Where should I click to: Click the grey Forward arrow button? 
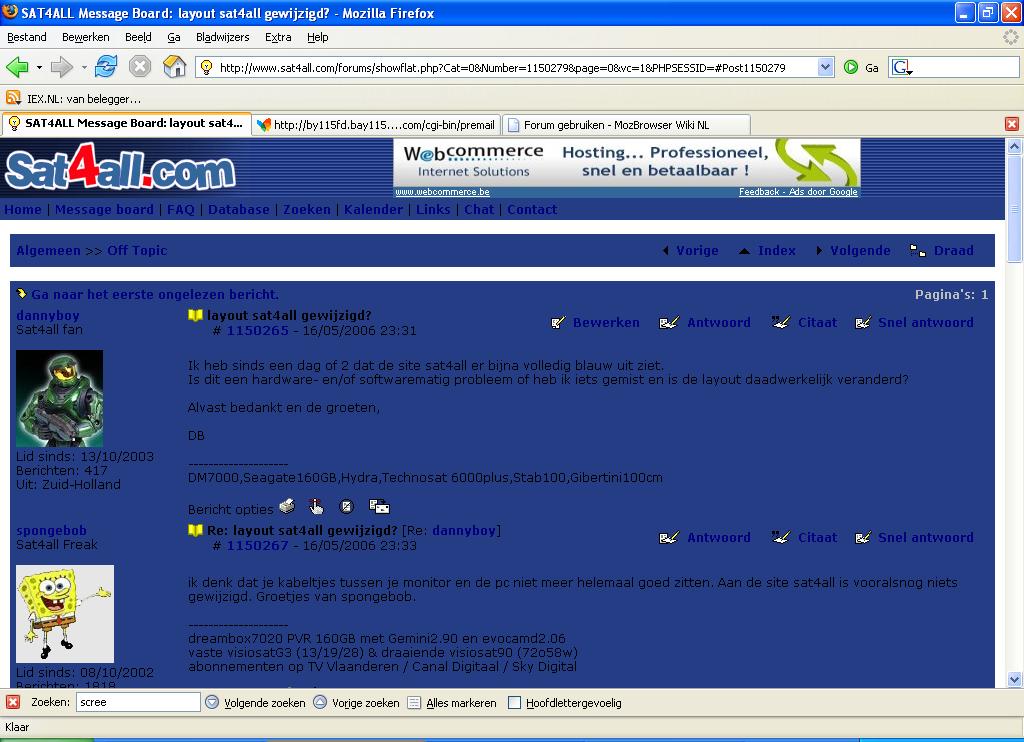61,67
